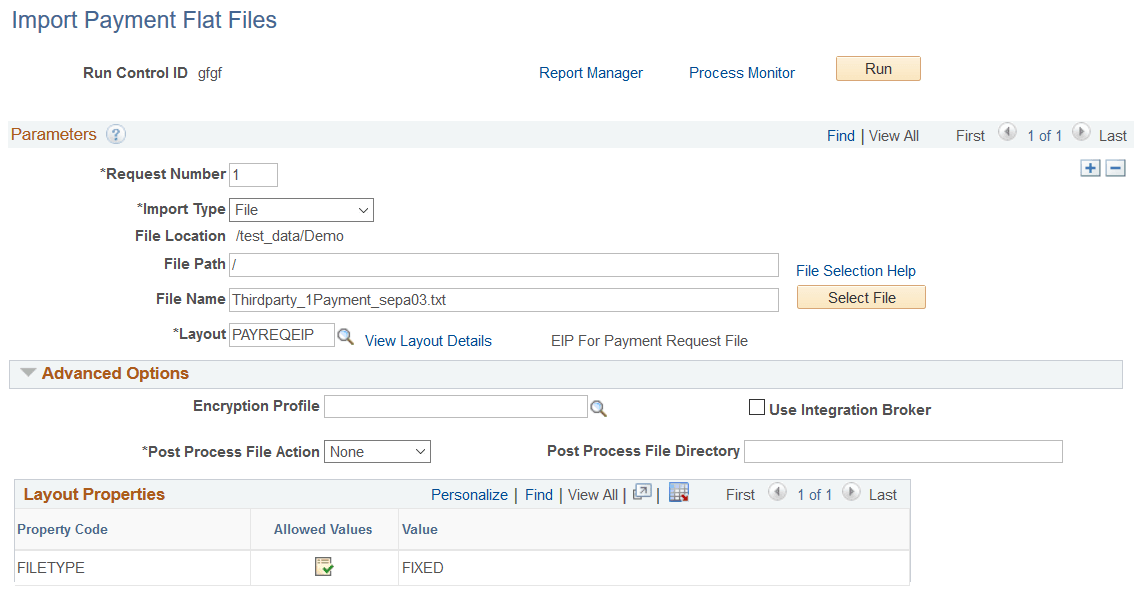
Task: Click Personalize in Layout Properties header
Action: coord(469,493)
